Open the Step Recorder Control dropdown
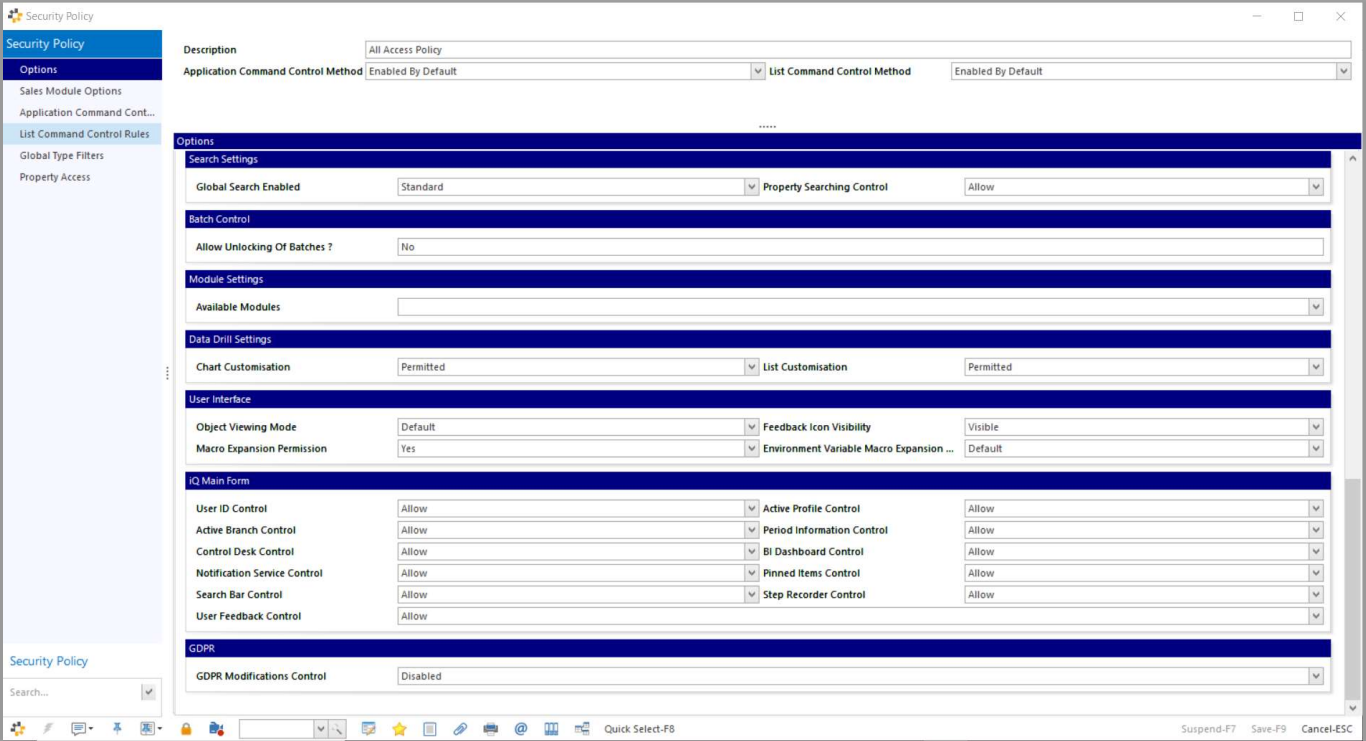Viewport: 1366px width, 741px height. tap(1316, 595)
